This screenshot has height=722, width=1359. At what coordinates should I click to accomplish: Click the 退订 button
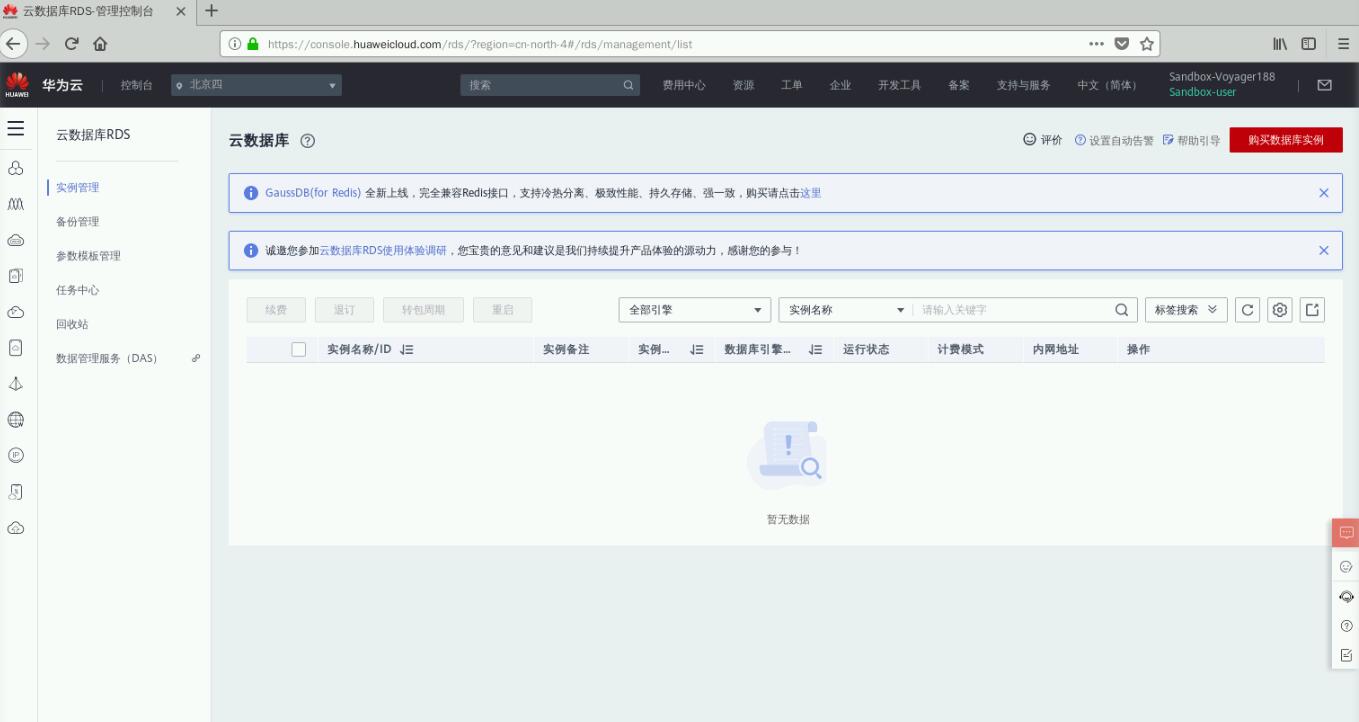point(344,310)
